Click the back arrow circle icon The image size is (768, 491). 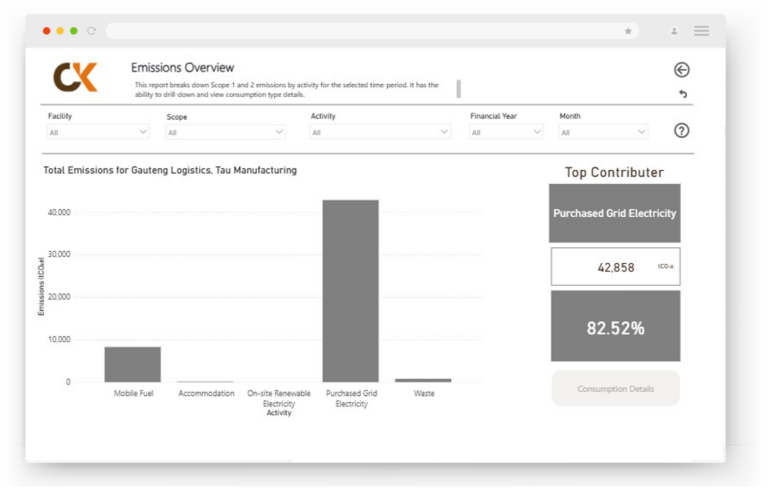(x=681, y=70)
